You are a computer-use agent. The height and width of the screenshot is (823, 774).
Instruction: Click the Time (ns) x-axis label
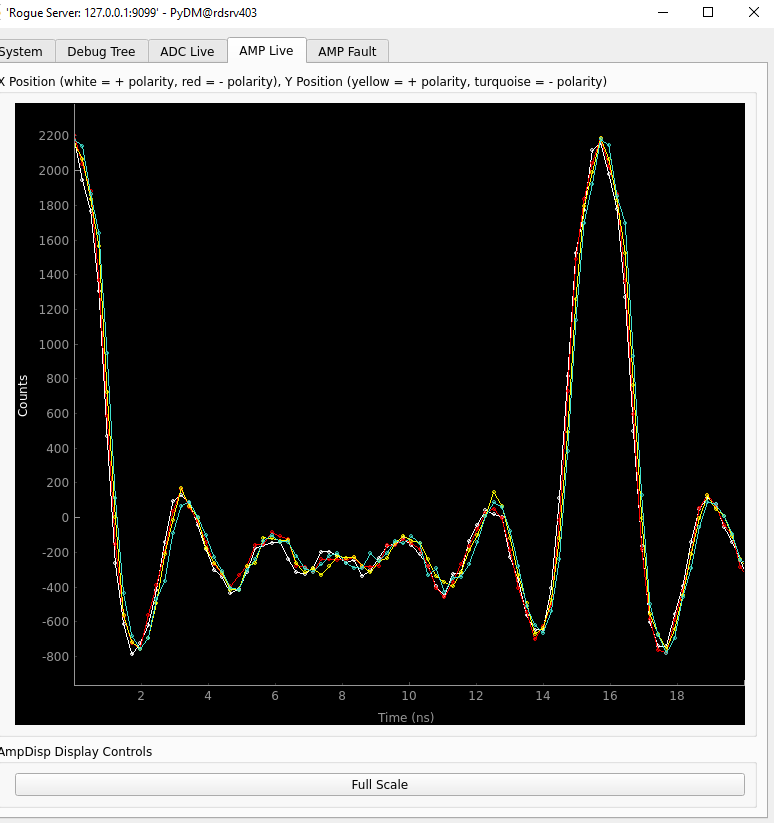coord(406,717)
